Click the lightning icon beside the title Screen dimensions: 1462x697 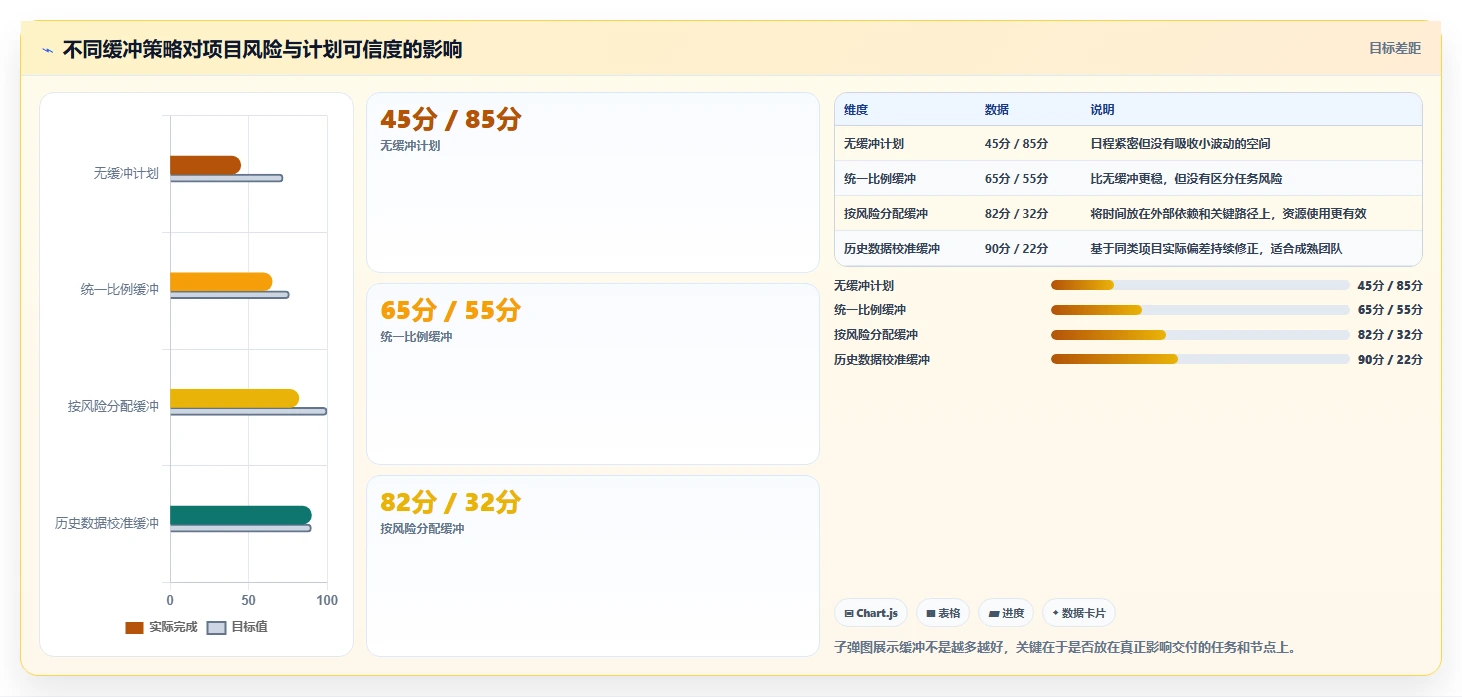tap(47, 50)
